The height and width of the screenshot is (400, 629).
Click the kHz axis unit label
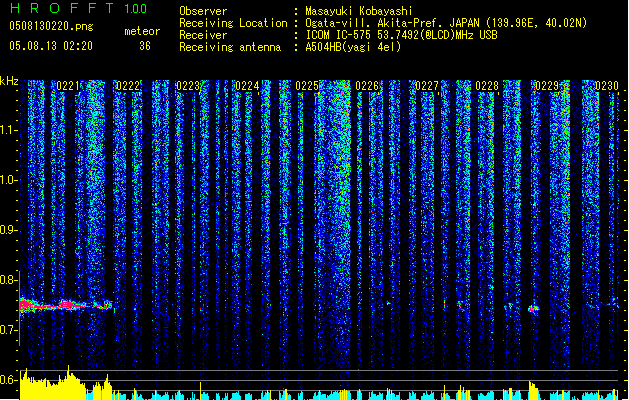click(9, 81)
